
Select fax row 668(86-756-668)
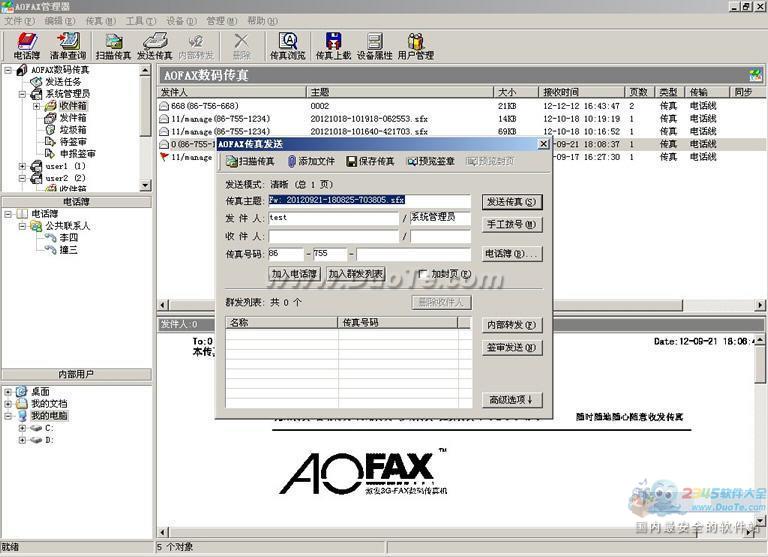tap(460, 106)
